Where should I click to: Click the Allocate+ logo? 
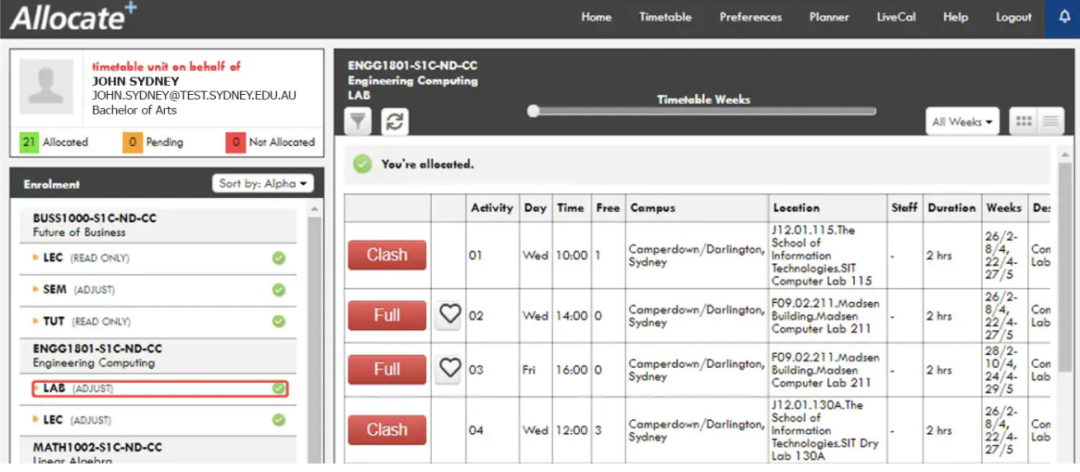[74, 17]
